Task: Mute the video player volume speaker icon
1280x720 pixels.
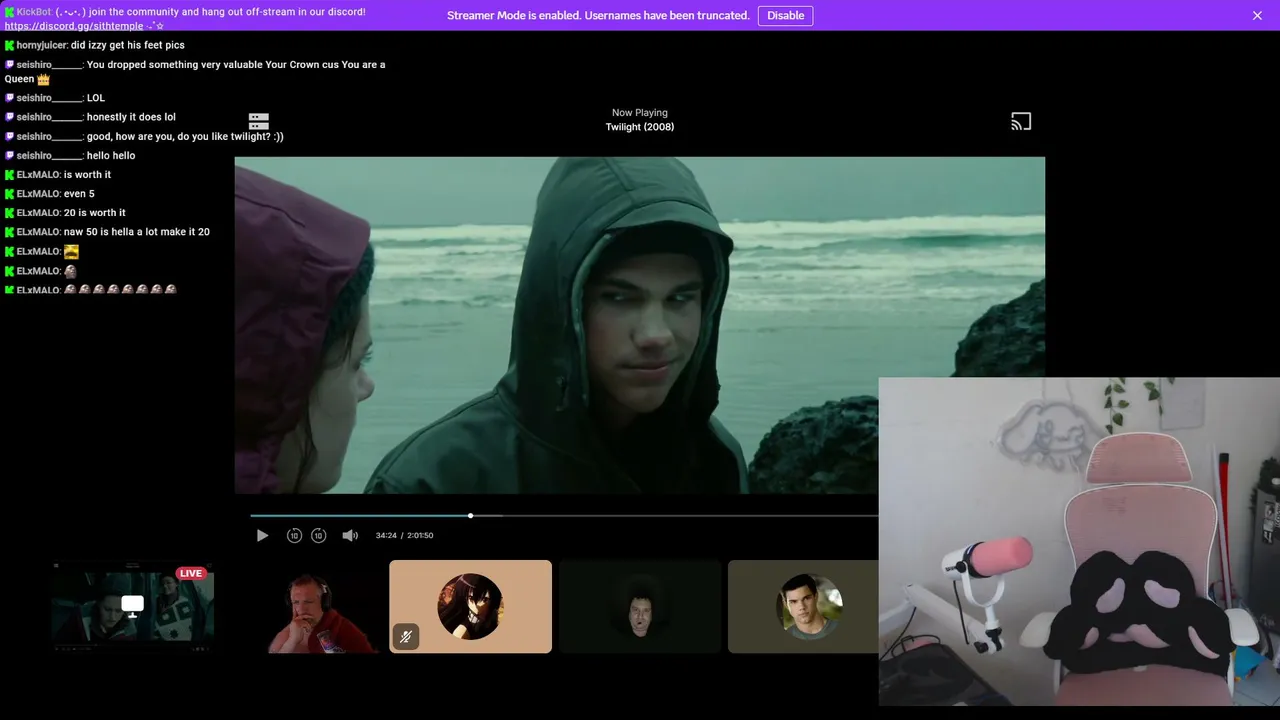Action: tap(350, 536)
